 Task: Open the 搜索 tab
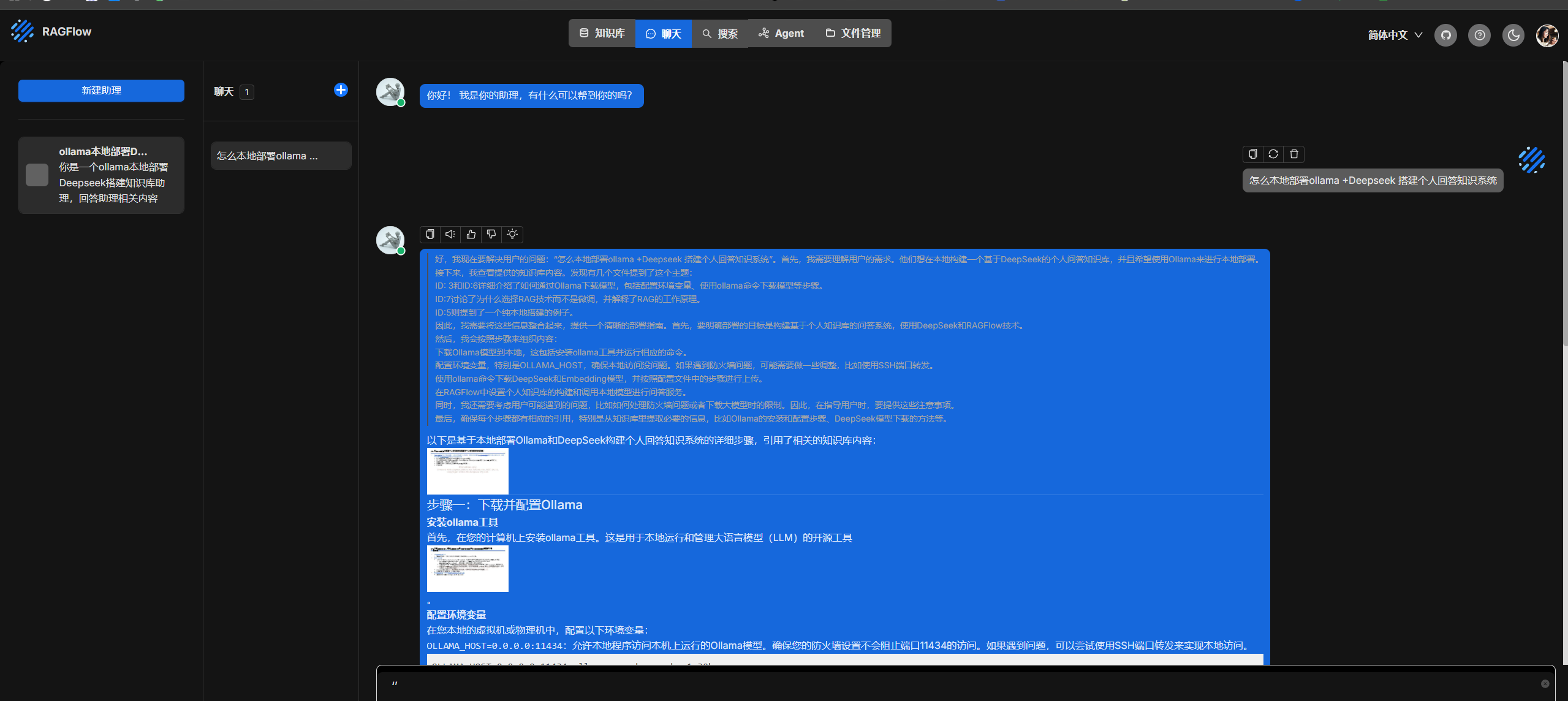720,34
